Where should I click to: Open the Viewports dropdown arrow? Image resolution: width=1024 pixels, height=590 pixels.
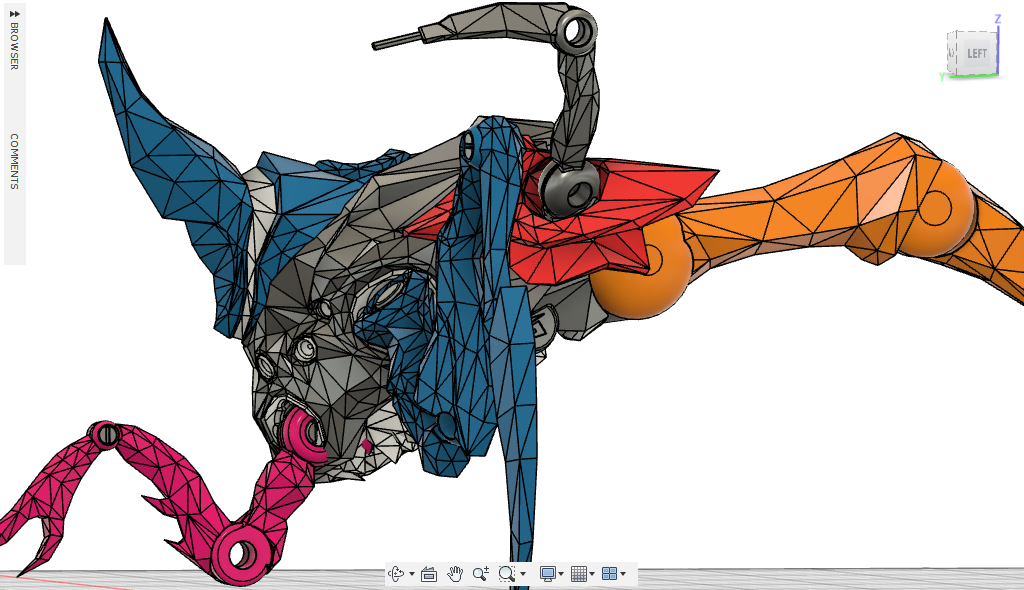click(623, 574)
